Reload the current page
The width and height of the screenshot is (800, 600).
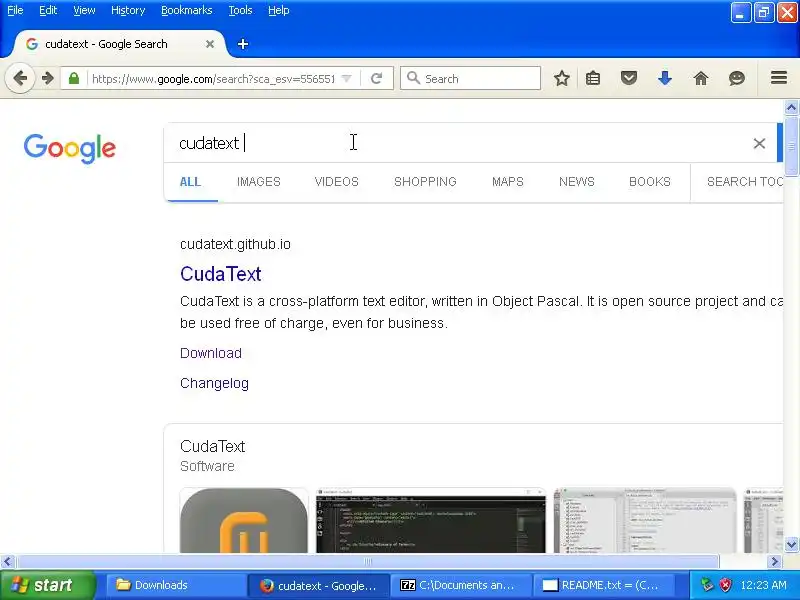pos(377,79)
